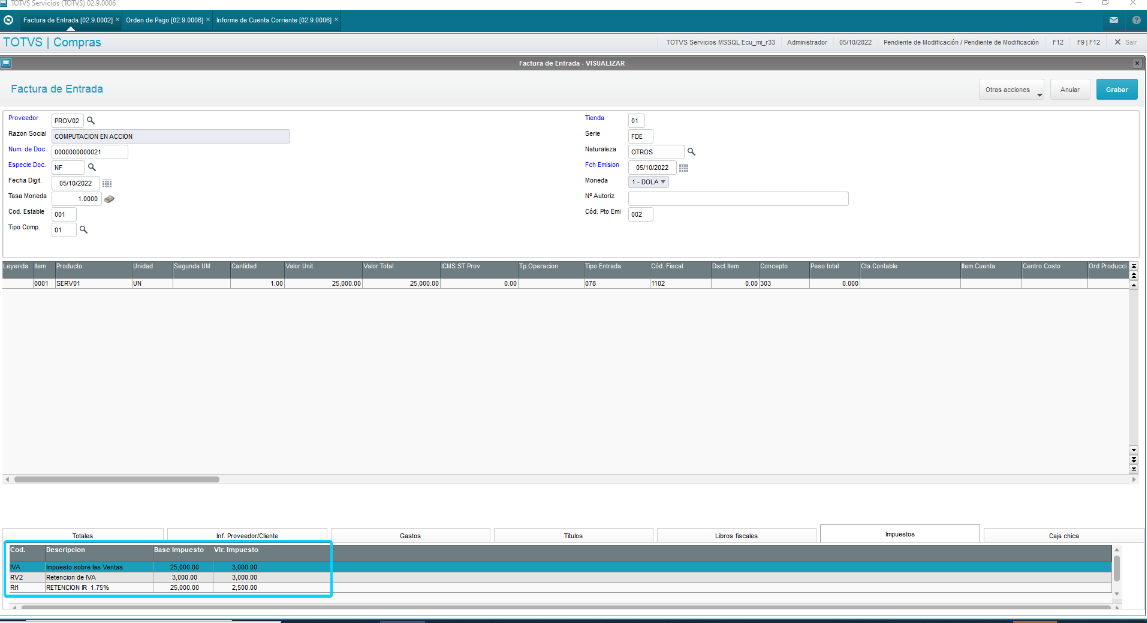Click the Cod. Estable 001 field

[x=64, y=214]
